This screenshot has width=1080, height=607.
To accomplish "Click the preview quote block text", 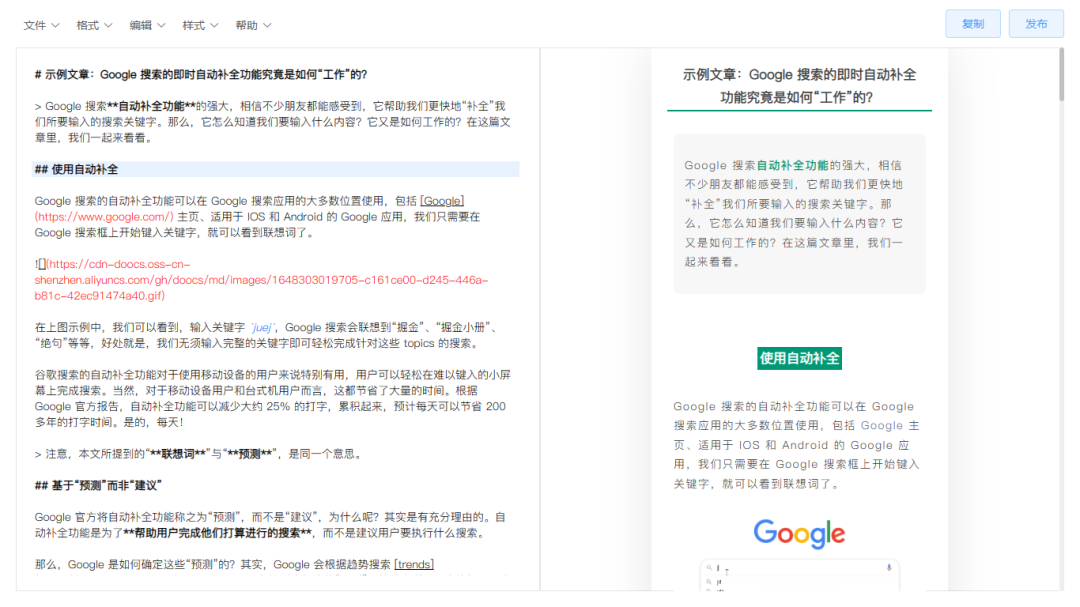I will (x=793, y=214).
